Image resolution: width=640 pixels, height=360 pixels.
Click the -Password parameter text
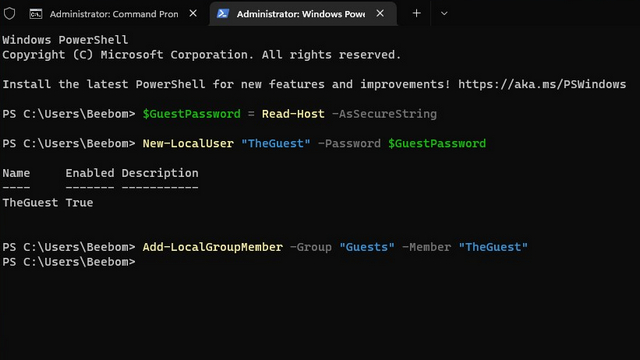[x=349, y=144]
